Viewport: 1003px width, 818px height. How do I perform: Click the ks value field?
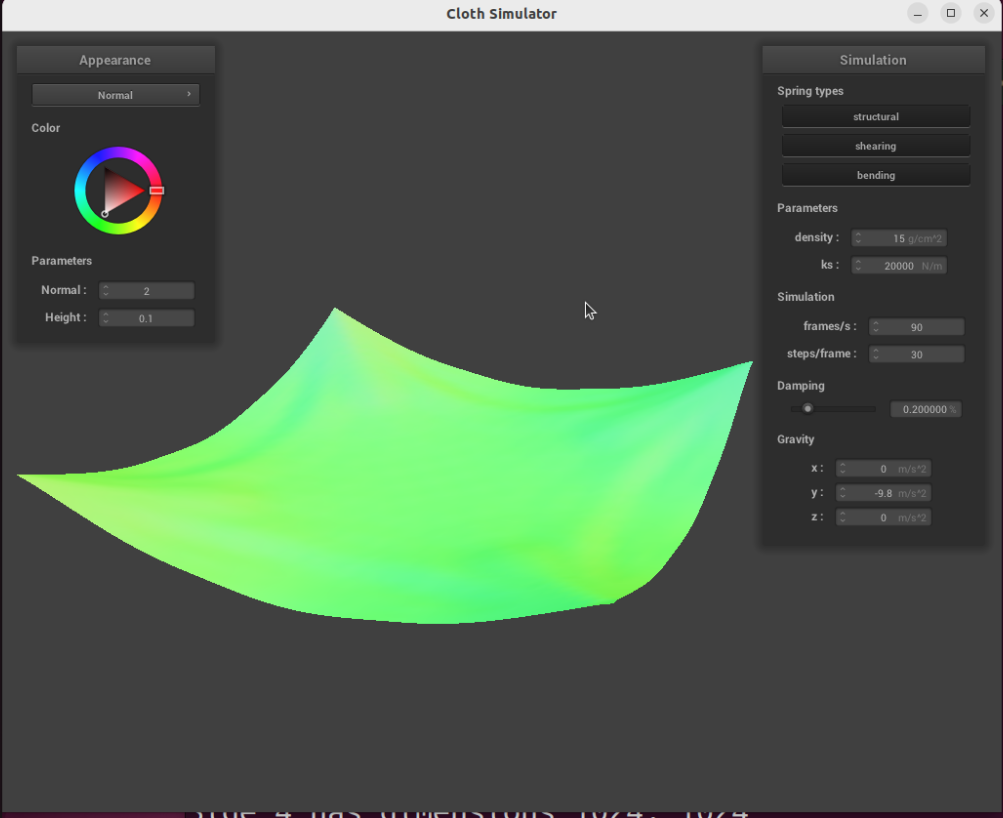pos(899,266)
